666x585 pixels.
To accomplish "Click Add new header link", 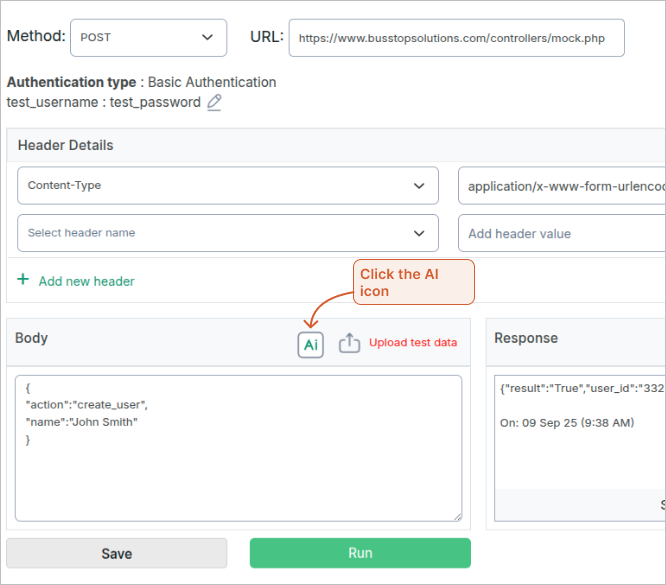I will (x=86, y=281).
